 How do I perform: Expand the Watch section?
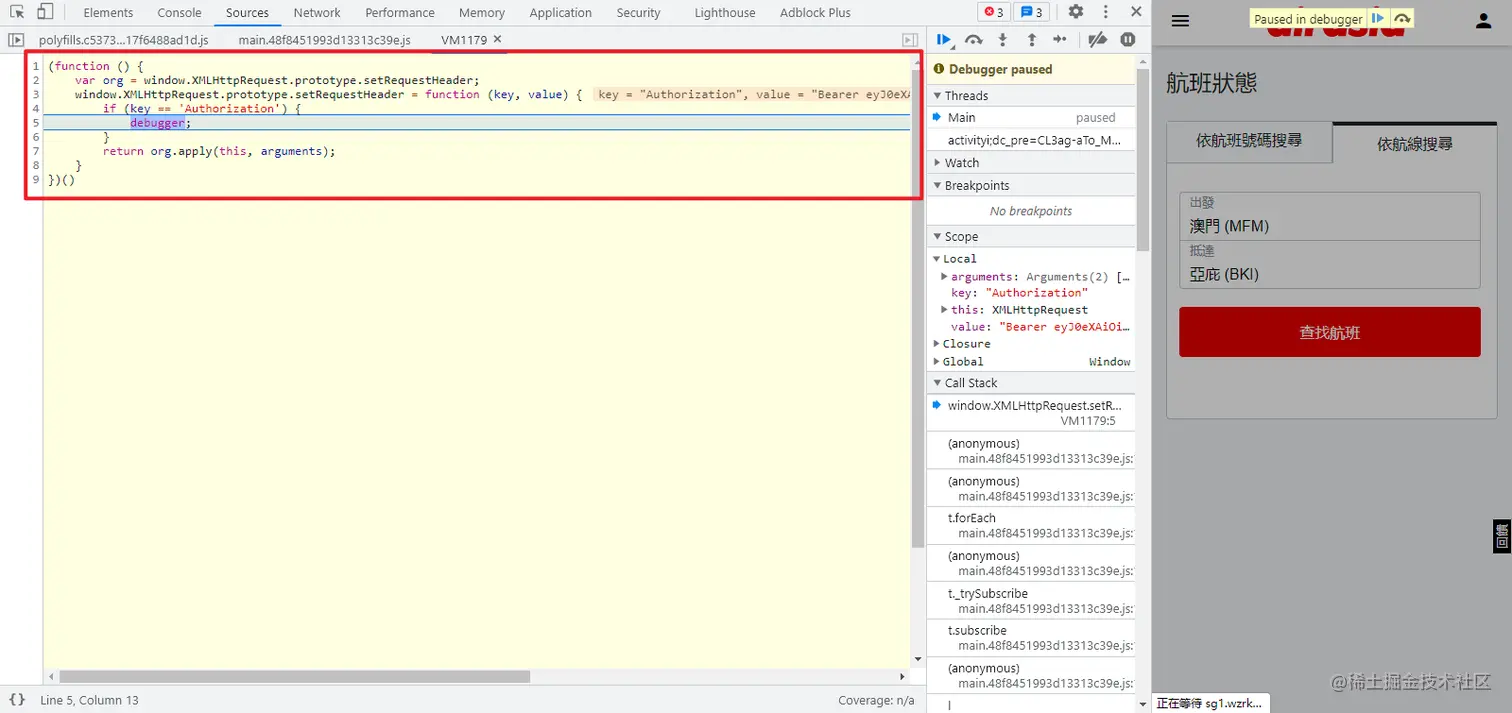[1031, 163]
